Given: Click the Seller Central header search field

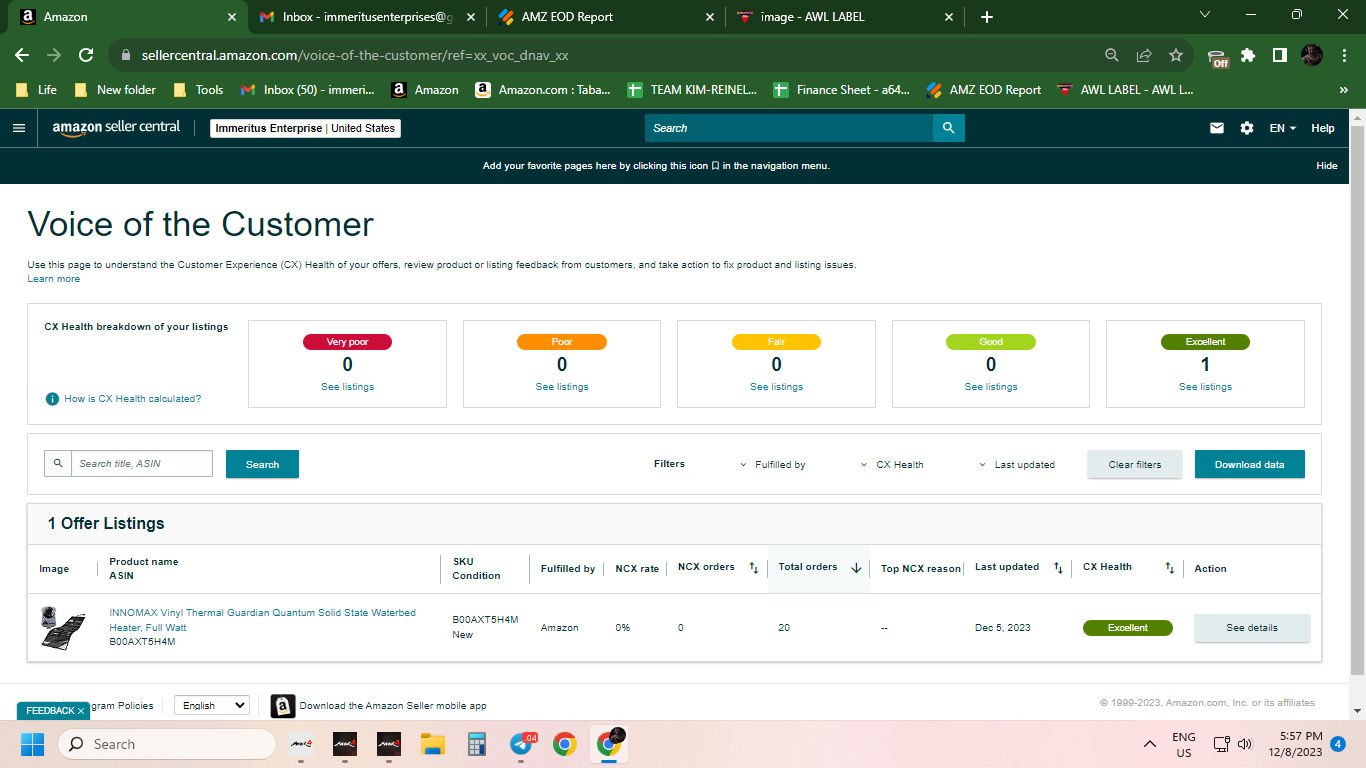Looking at the screenshot, I should 789,128.
